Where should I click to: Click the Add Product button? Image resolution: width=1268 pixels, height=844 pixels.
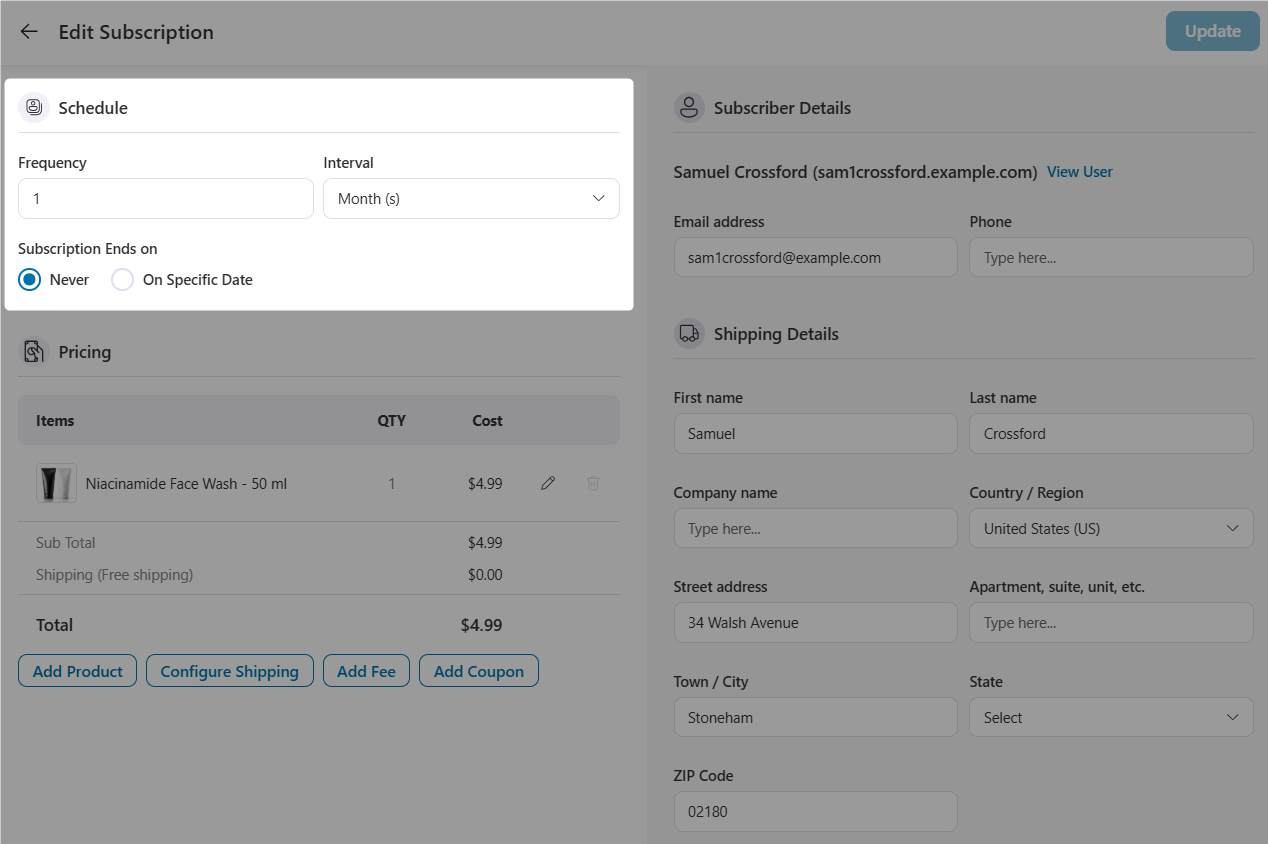point(77,670)
